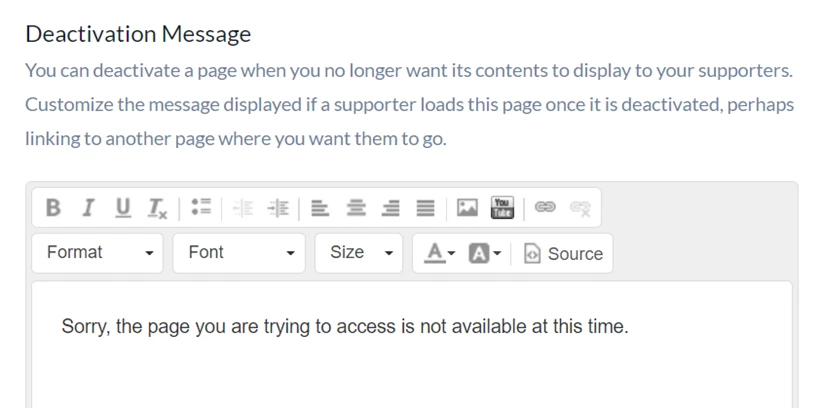Click the Unlink icon
820x408 pixels.
click(580, 208)
